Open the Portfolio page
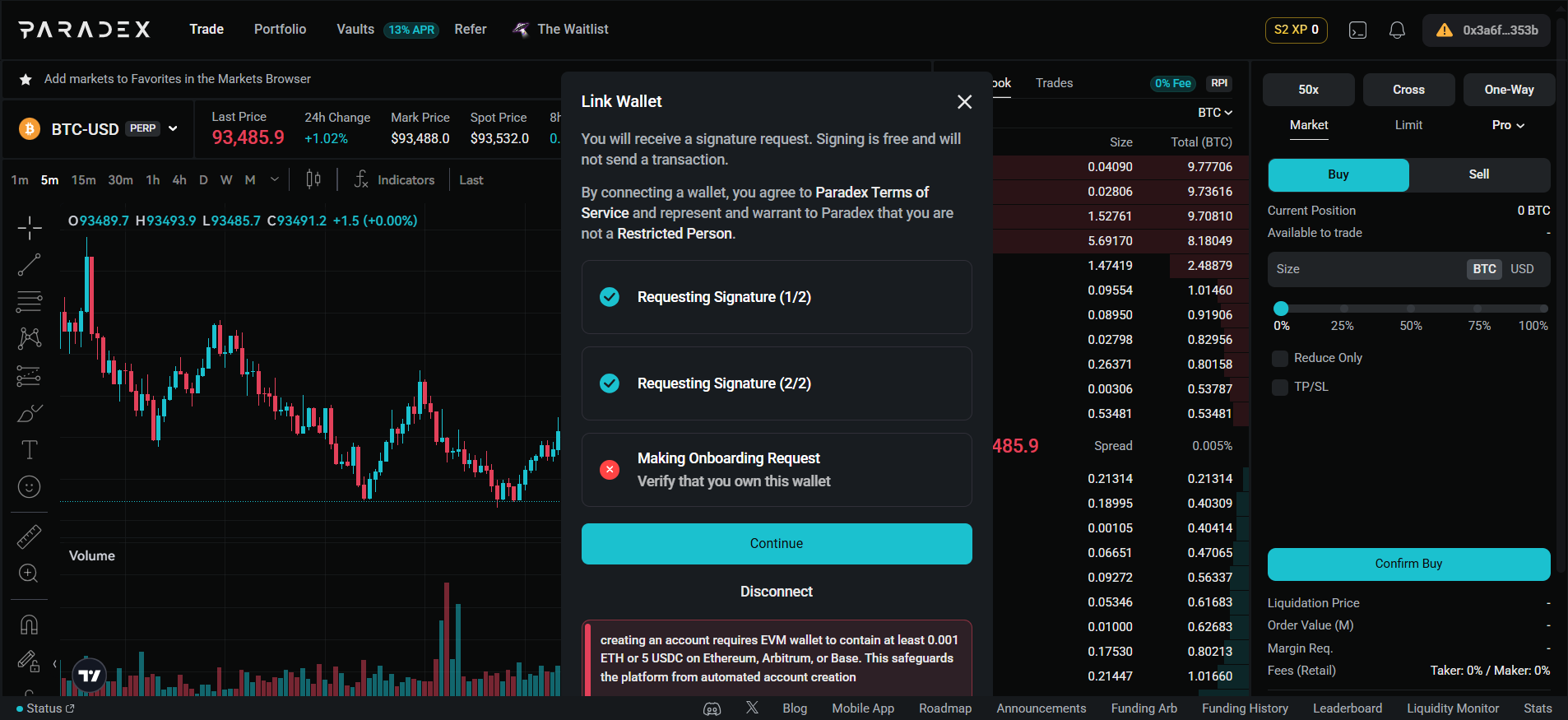The width and height of the screenshot is (1568, 720). tap(280, 30)
